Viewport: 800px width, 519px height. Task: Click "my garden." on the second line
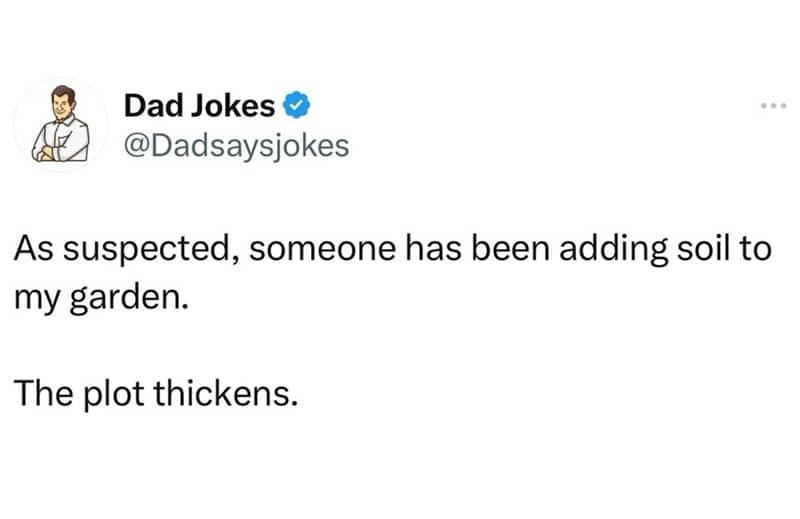[x=101, y=299]
